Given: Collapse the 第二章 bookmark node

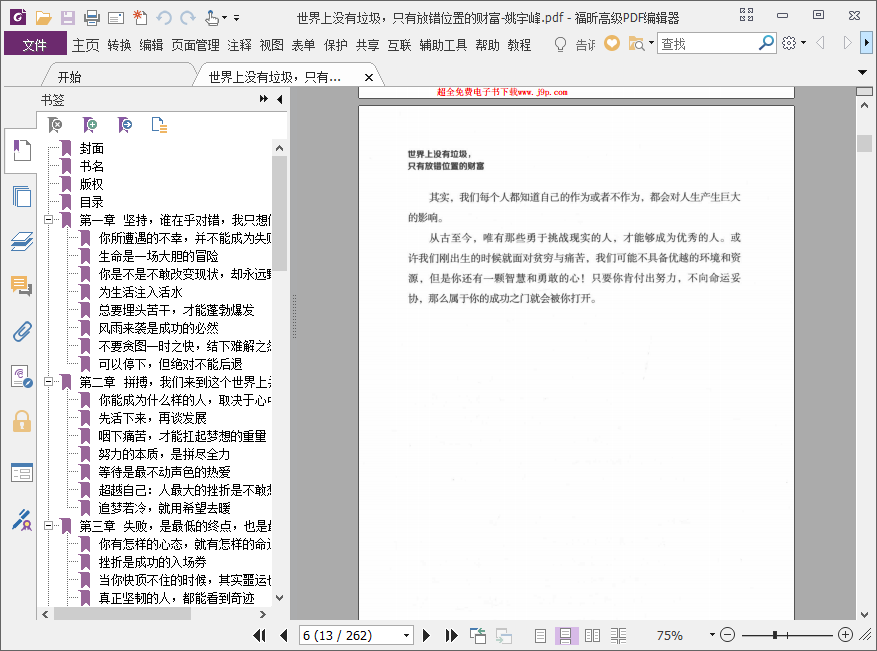Looking at the screenshot, I should (49, 382).
